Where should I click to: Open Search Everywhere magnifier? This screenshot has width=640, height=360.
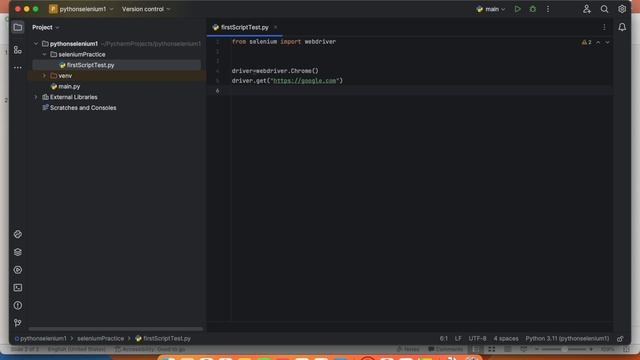(604, 9)
